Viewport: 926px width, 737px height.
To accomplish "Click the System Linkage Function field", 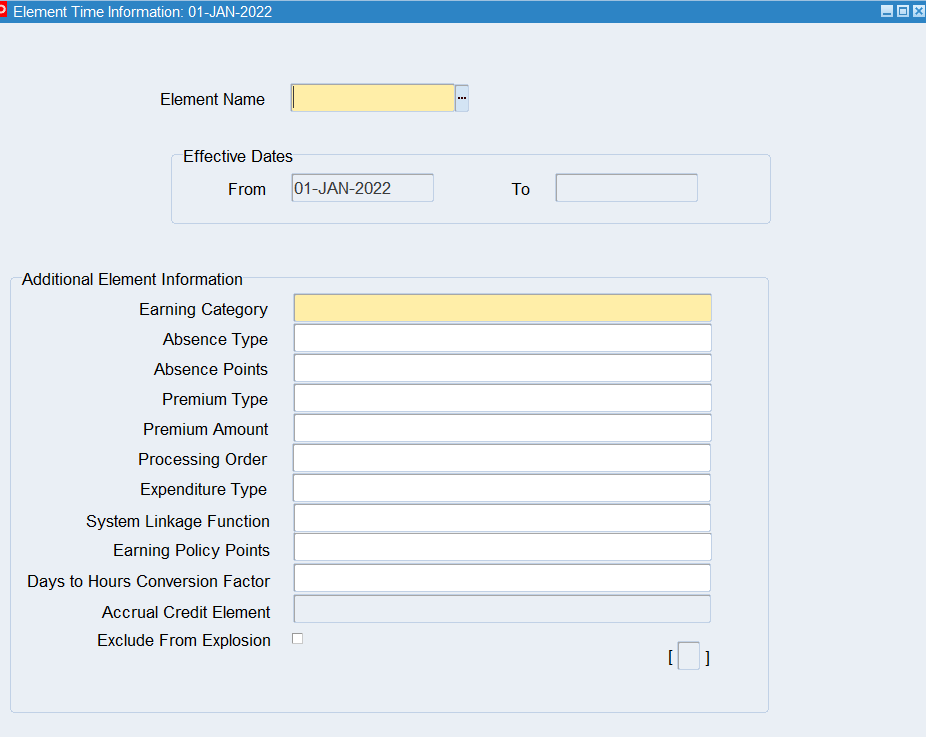I will click(502, 518).
